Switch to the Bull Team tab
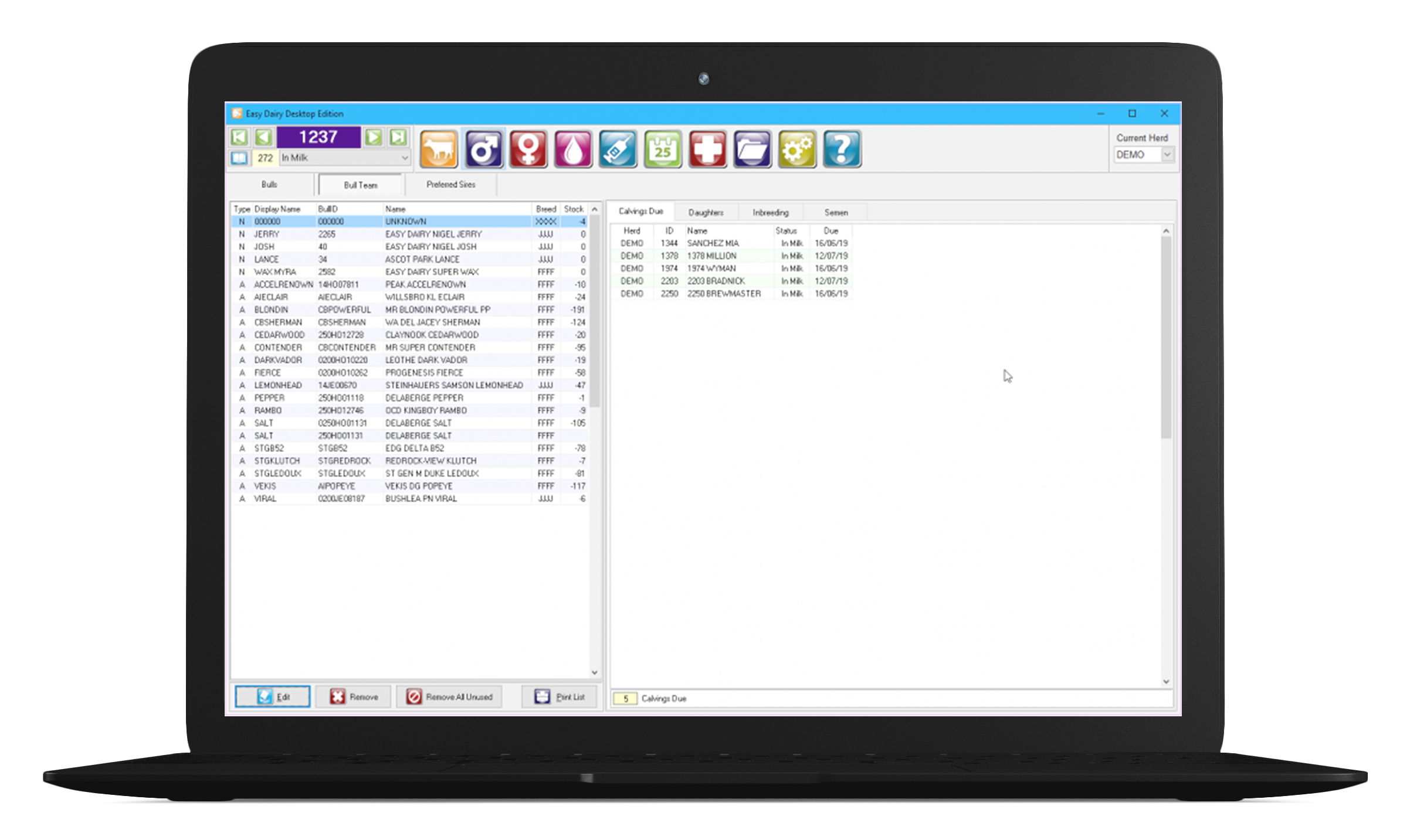The width and height of the screenshot is (1427, 840). [361, 185]
